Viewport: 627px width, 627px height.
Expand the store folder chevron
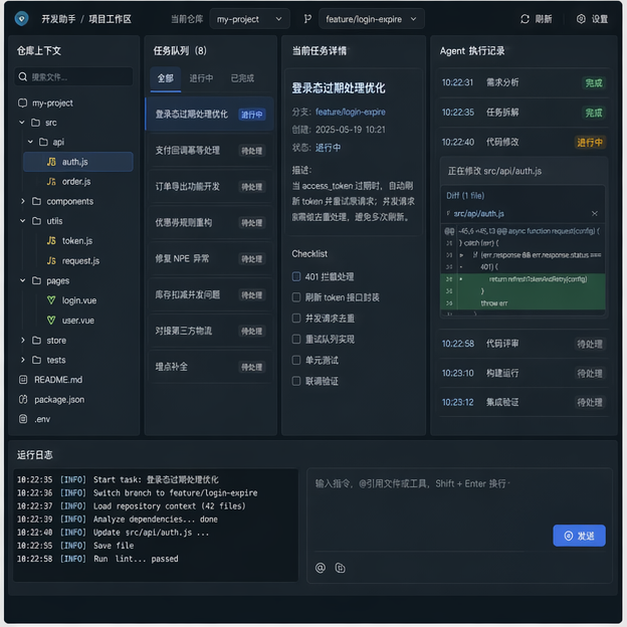pos(22,340)
